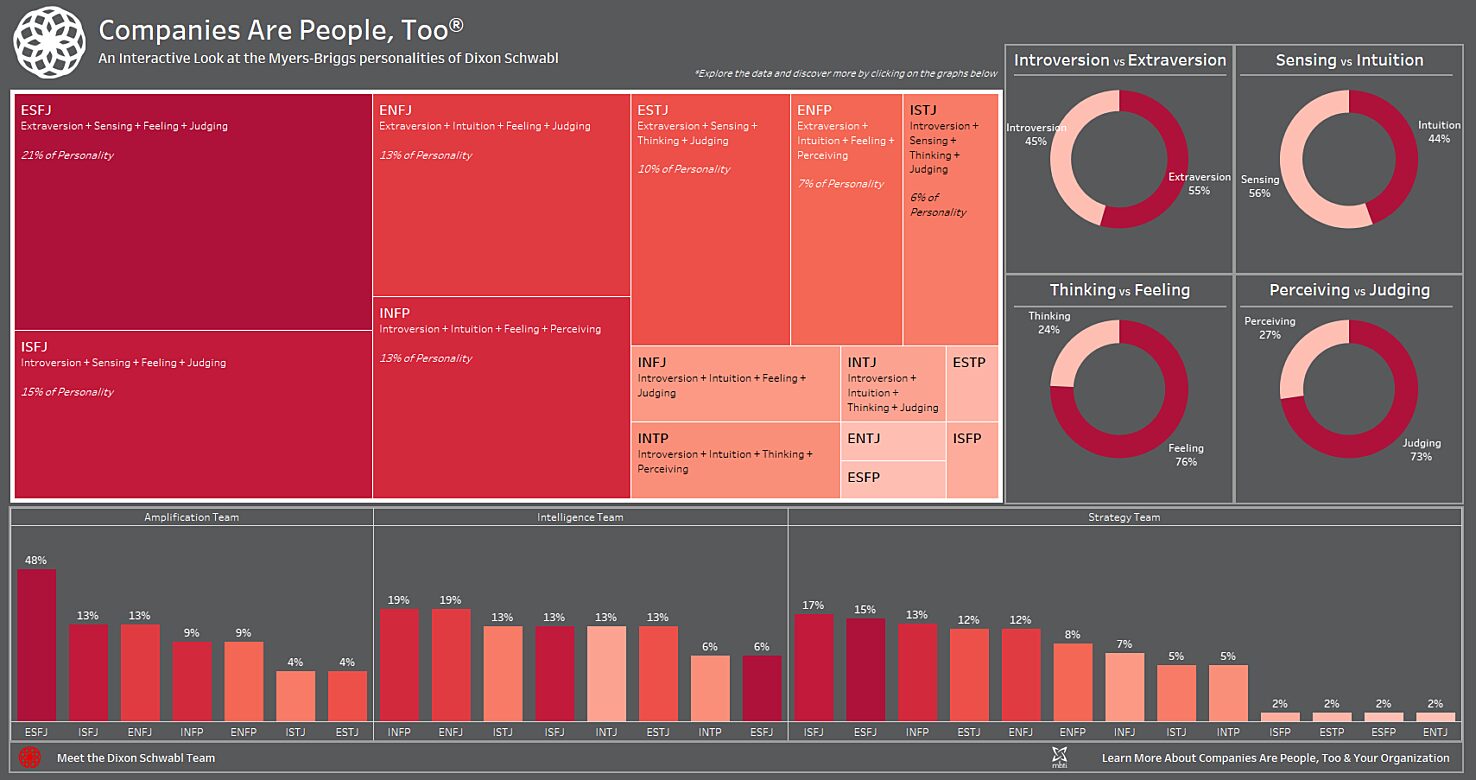This screenshot has width=1476, height=780.
Task: Click the Thinking vs Feeling chart title
Action: 1120,290
